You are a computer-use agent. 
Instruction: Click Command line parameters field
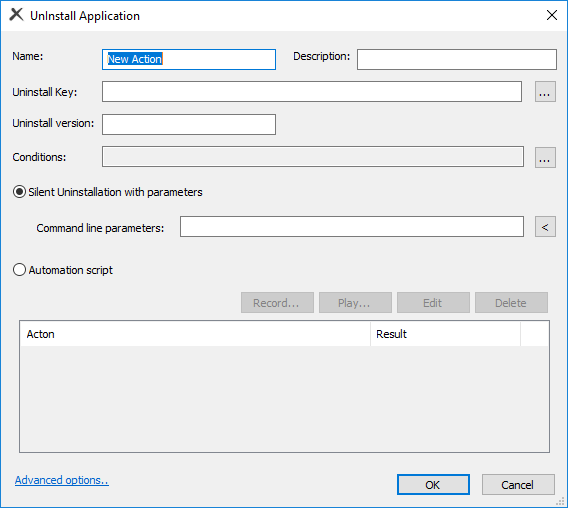[352, 227]
